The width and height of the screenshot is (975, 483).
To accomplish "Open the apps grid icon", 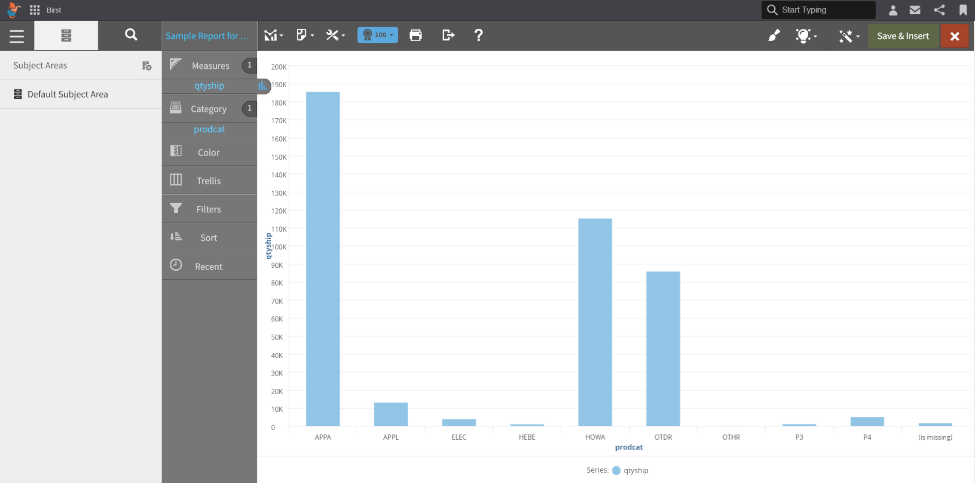I will 35,10.
